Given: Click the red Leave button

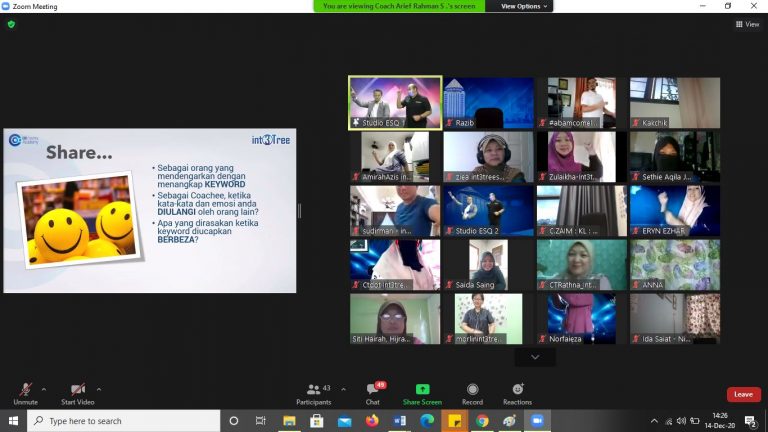Looking at the screenshot, I should [743, 394].
